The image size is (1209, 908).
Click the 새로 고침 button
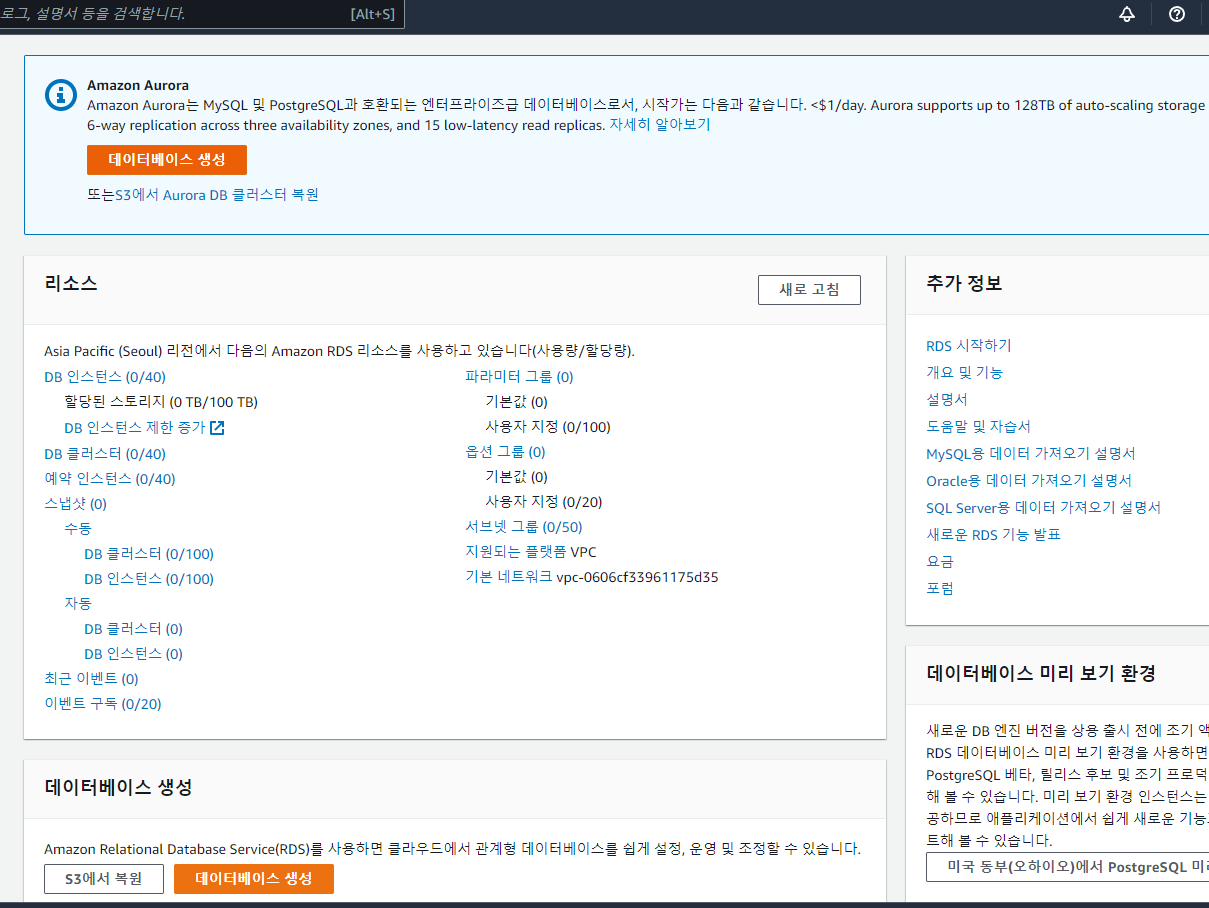(x=809, y=290)
